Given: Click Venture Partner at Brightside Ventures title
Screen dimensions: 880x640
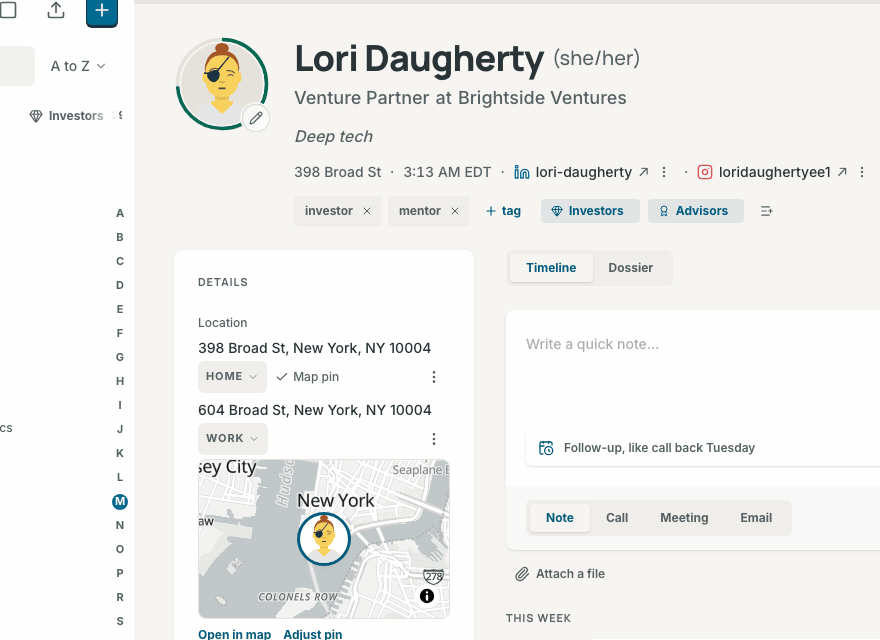Looking at the screenshot, I should click(460, 98).
